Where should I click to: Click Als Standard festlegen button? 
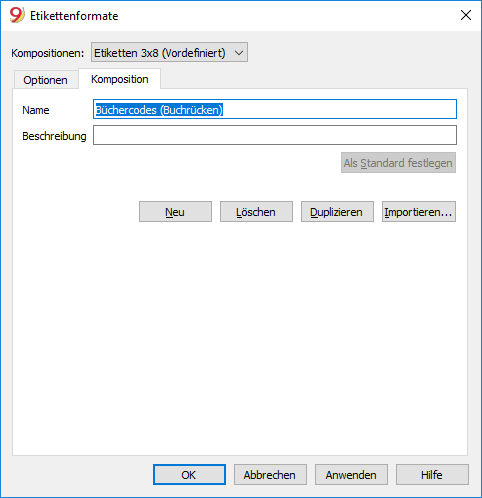point(398,163)
